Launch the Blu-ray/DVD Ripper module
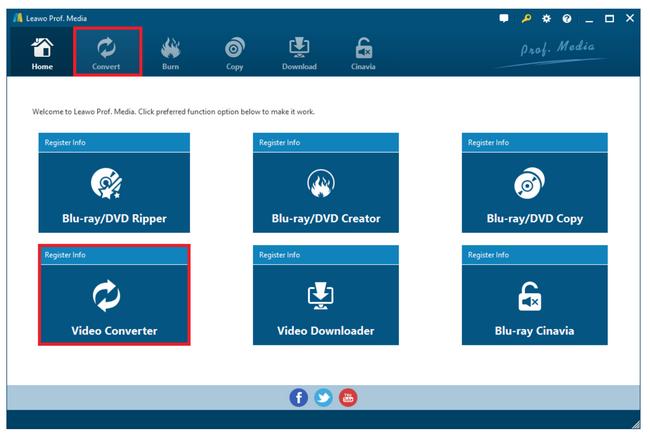Viewport: 650px width, 440px height. (x=114, y=192)
